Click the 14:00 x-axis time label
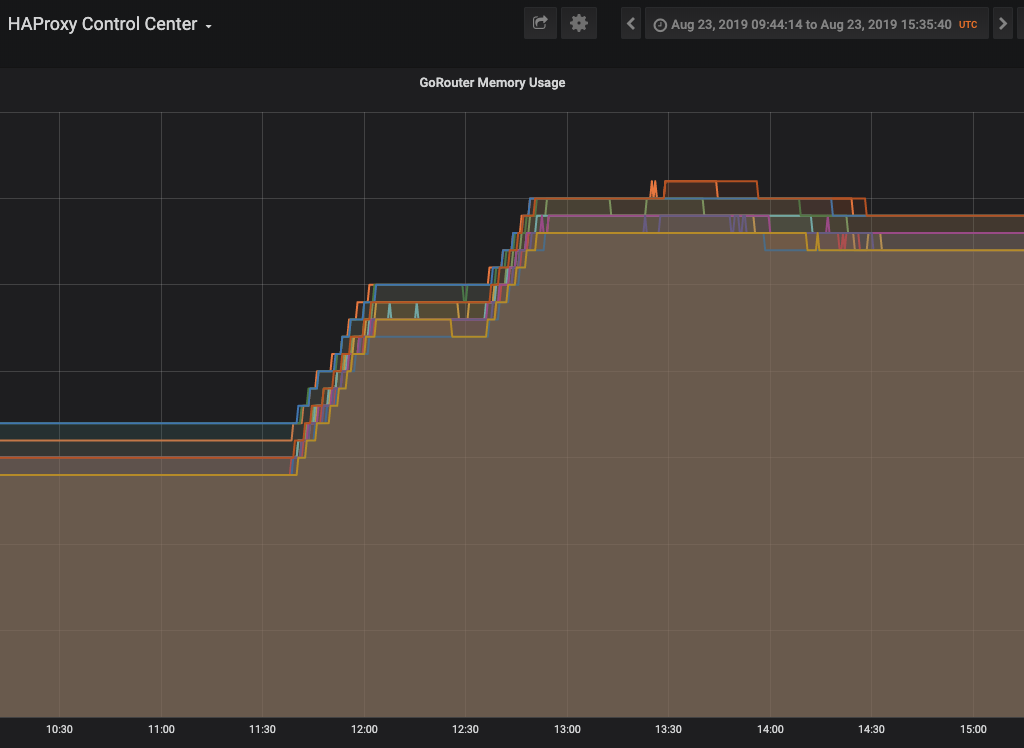This screenshot has width=1024, height=748. (x=770, y=729)
